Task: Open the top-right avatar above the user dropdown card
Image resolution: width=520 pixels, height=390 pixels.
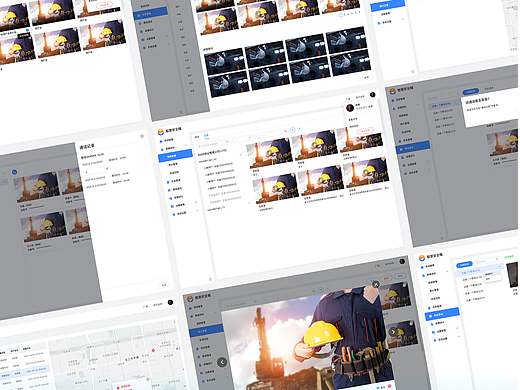Action: click(x=373, y=94)
